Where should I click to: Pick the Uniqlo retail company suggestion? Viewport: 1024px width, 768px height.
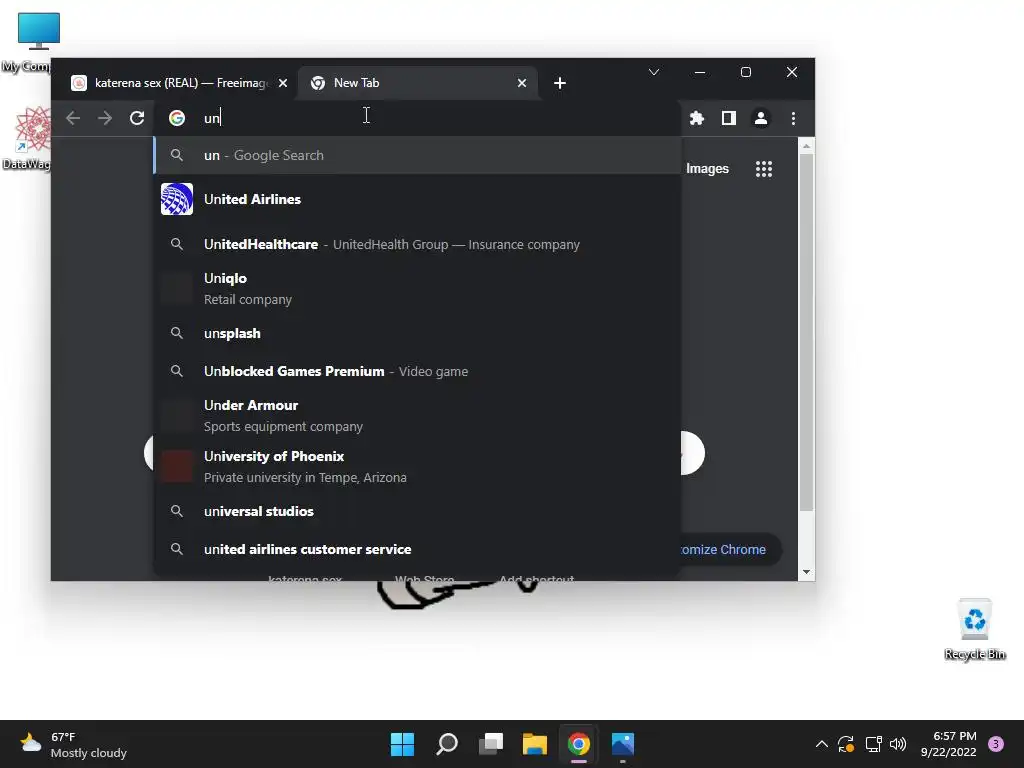click(417, 289)
